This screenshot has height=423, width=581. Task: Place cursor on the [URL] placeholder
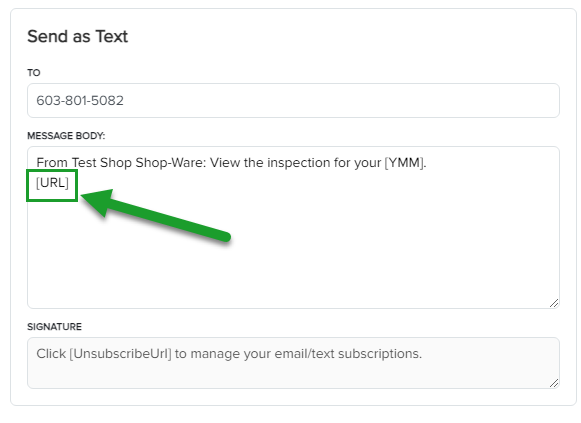point(52,183)
